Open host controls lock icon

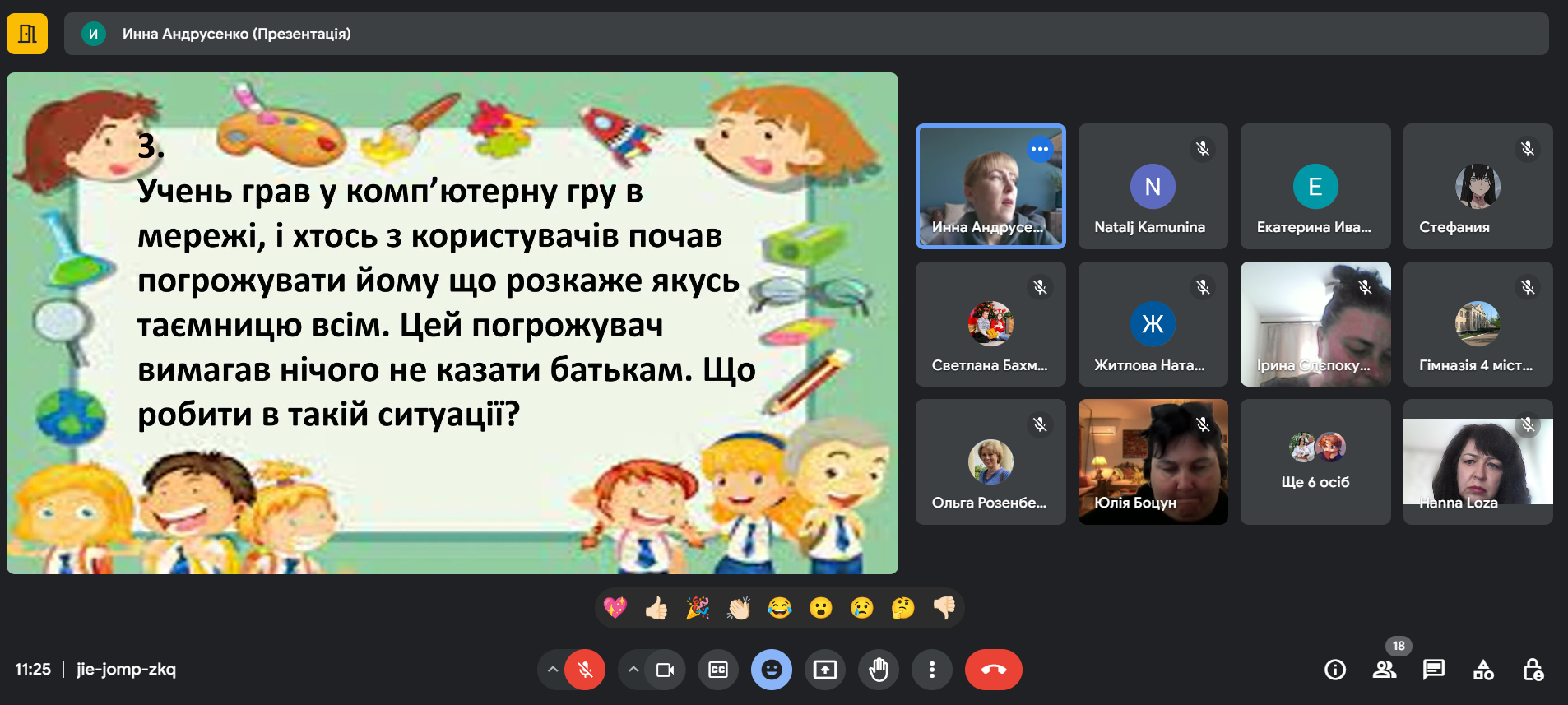(1533, 670)
